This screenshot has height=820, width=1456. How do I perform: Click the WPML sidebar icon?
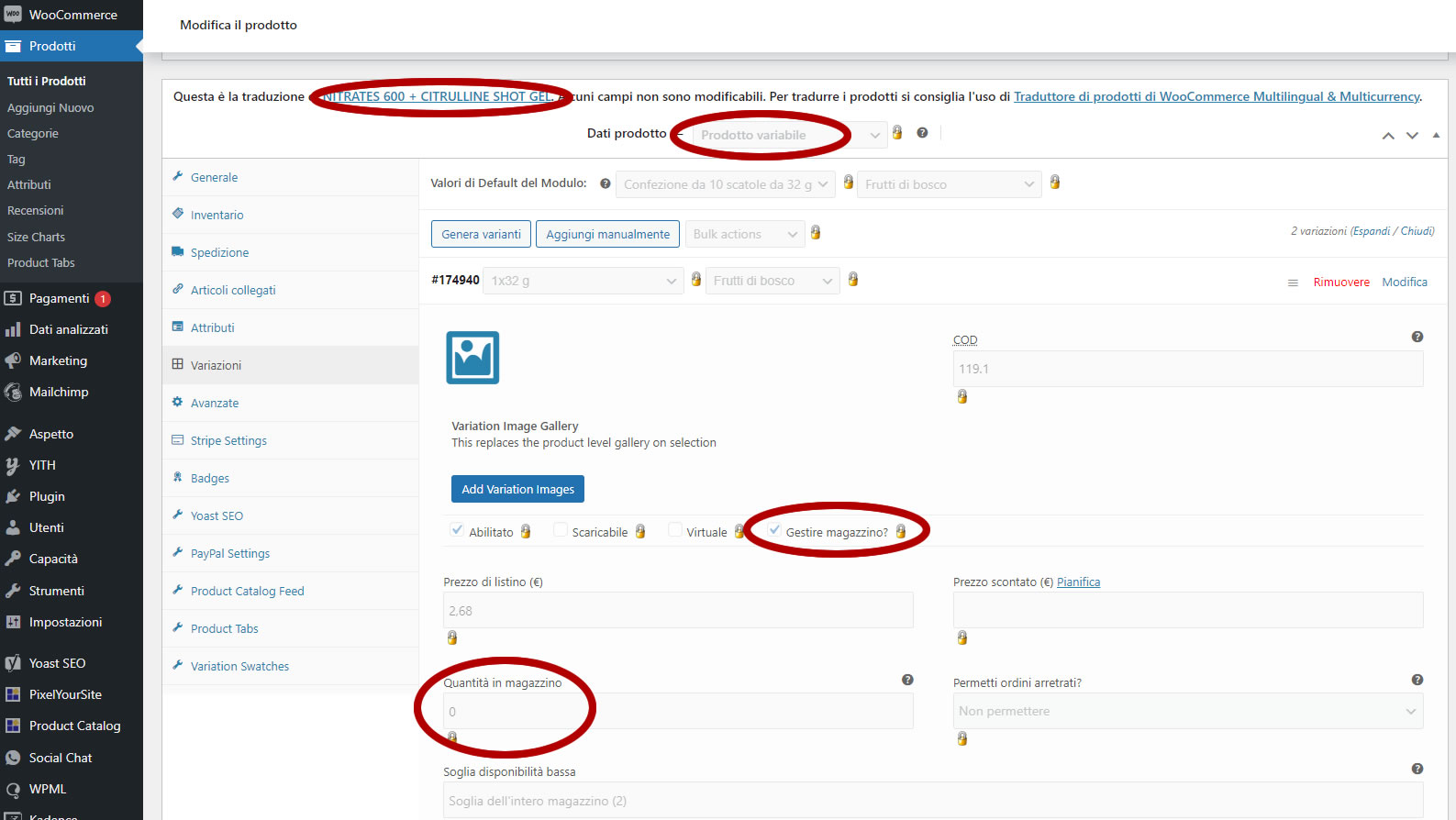(x=13, y=789)
